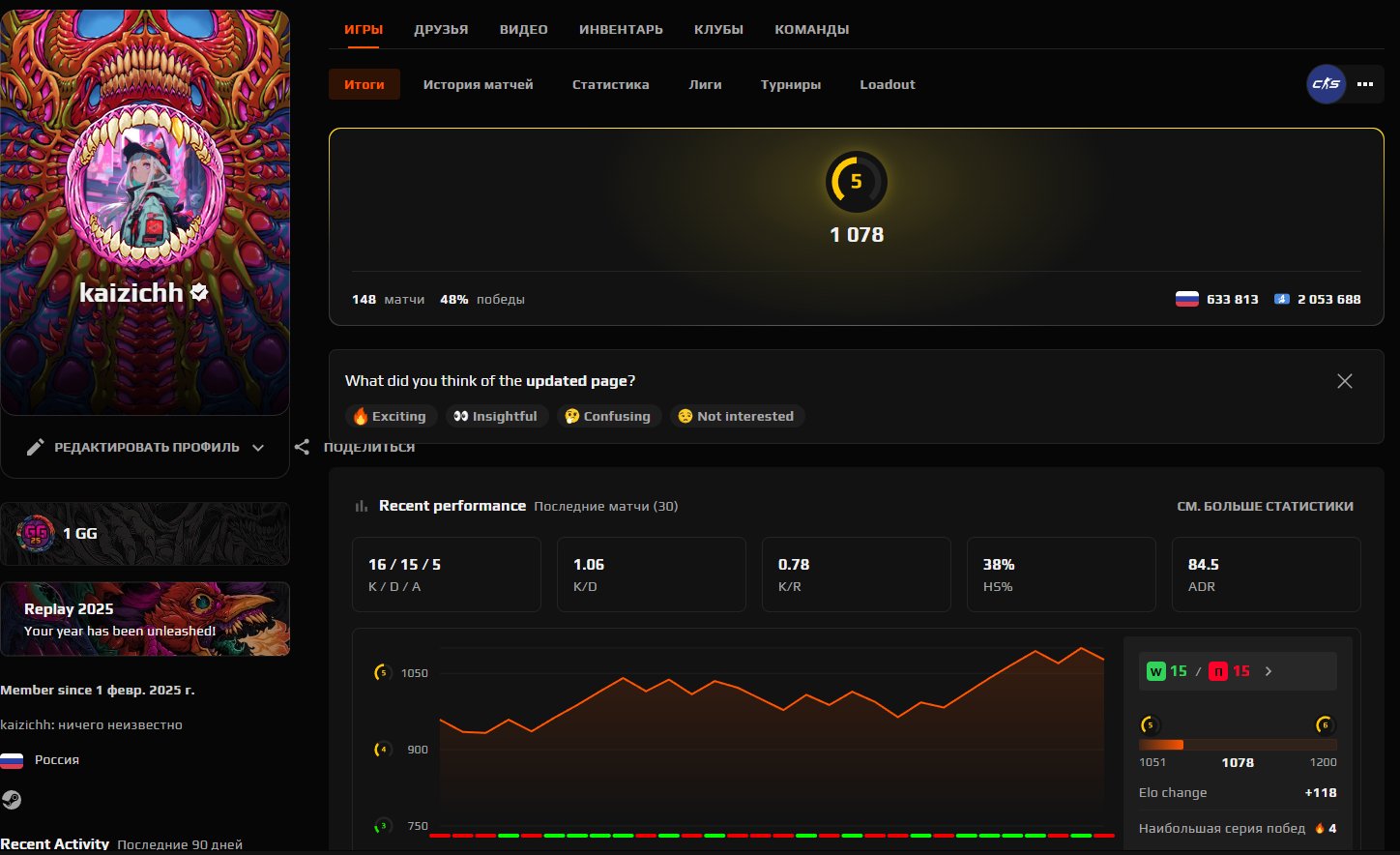Toggle the Not interested feedback chip
Screen dimensions: 1400x855
click(737, 416)
